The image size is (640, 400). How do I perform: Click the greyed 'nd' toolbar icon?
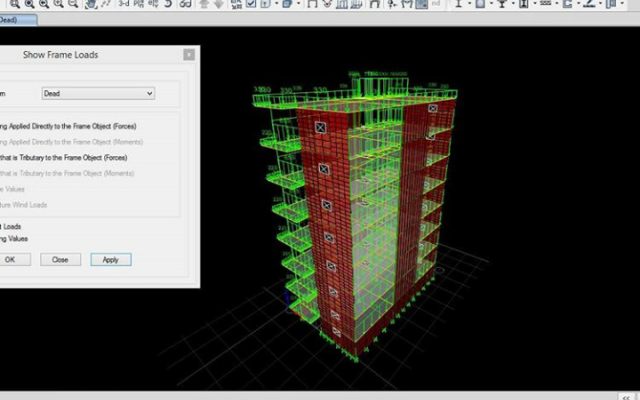point(436,4)
